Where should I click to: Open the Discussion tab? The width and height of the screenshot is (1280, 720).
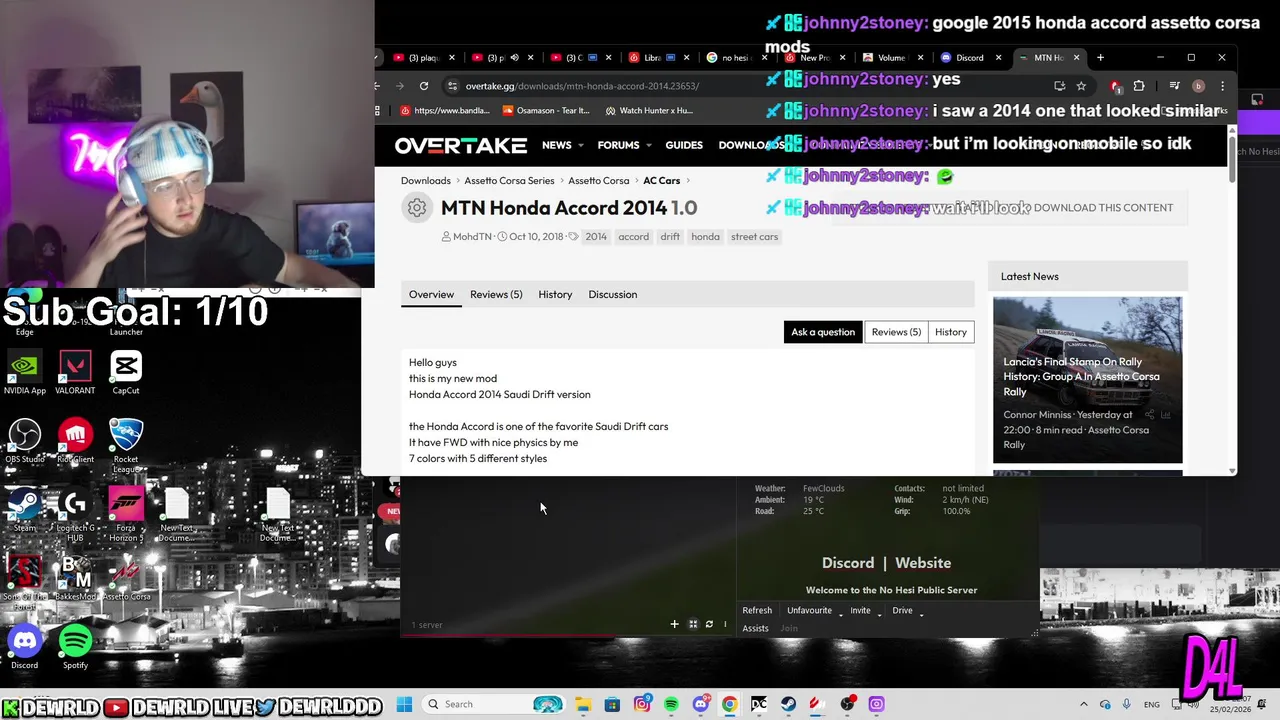coord(612,294)
